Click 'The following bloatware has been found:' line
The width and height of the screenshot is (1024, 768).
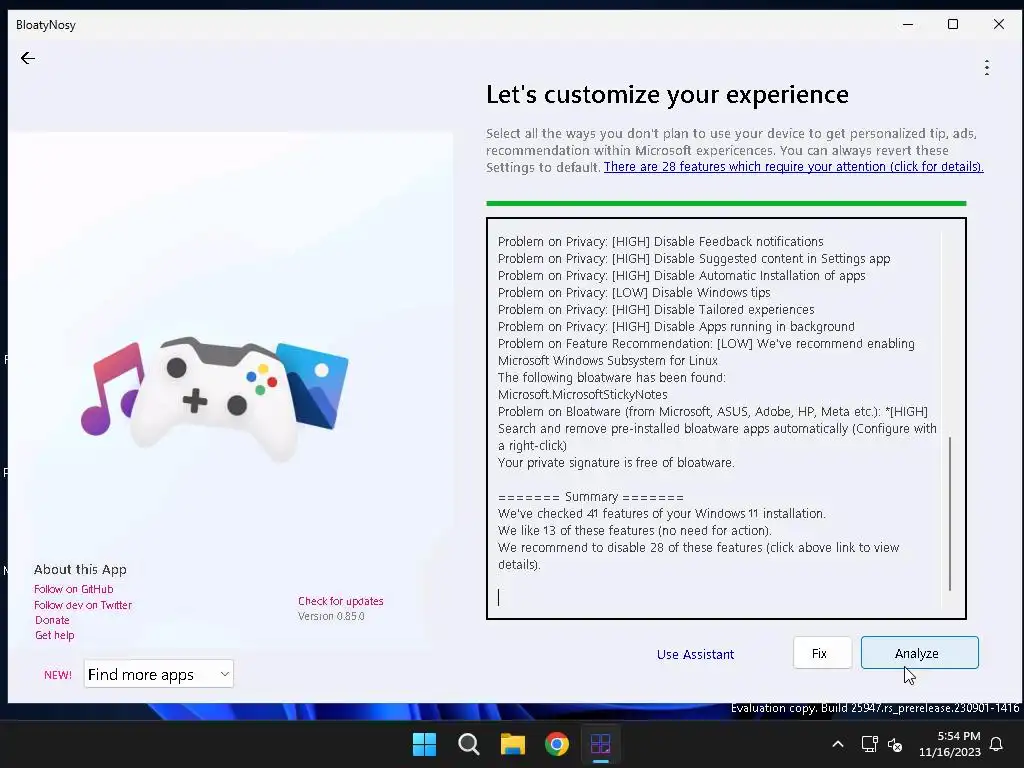[x=611, y=377]
